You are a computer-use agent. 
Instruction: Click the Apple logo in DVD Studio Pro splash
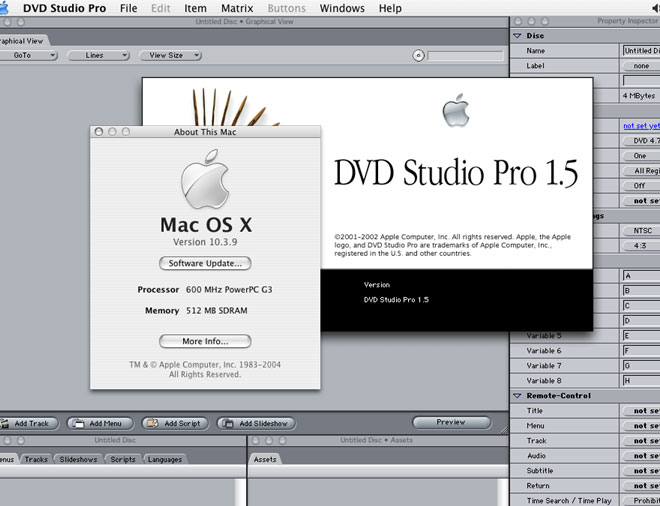tap(456, 110)
